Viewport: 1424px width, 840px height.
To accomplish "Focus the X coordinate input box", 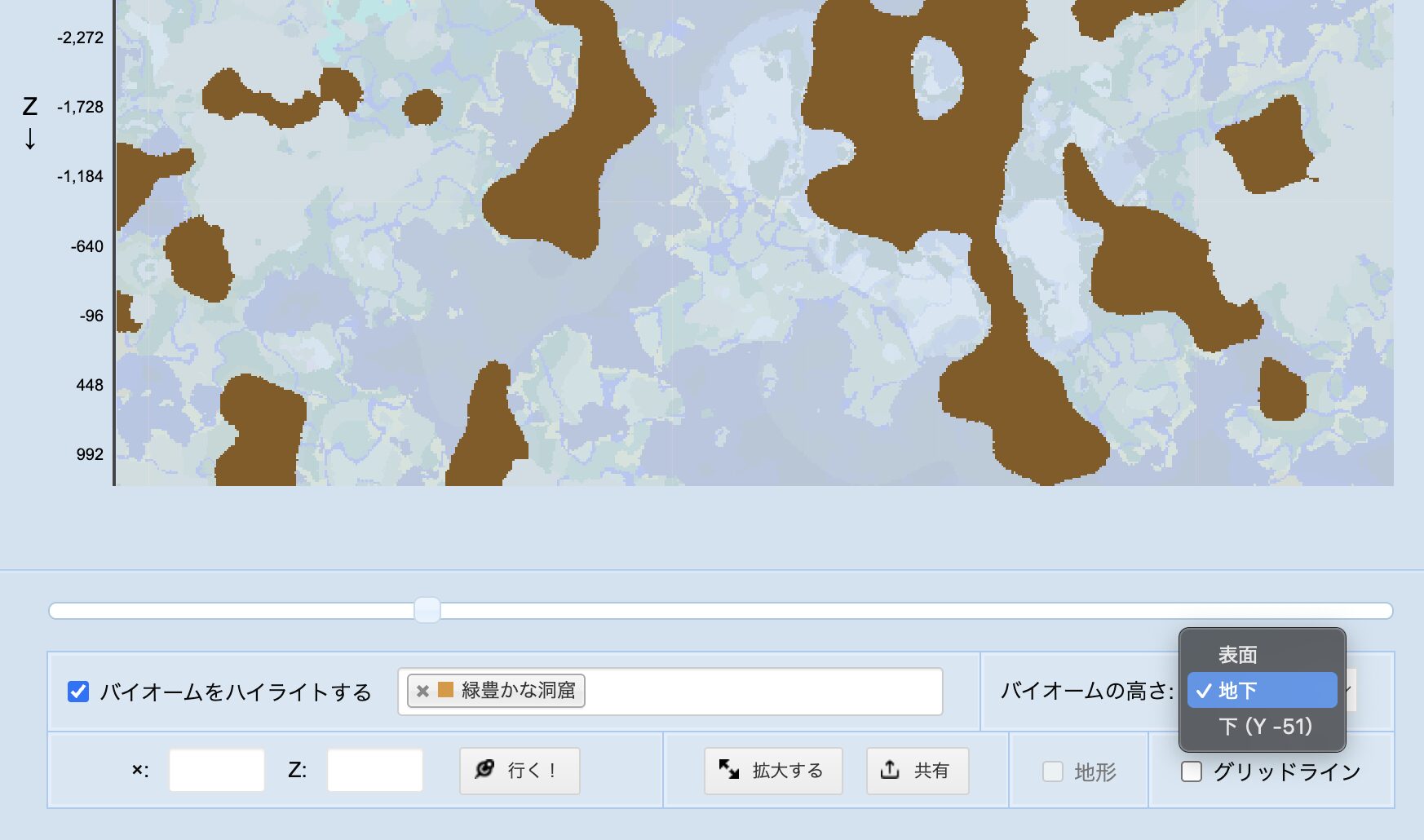I will pyautogui.click(x=217, y=771).
